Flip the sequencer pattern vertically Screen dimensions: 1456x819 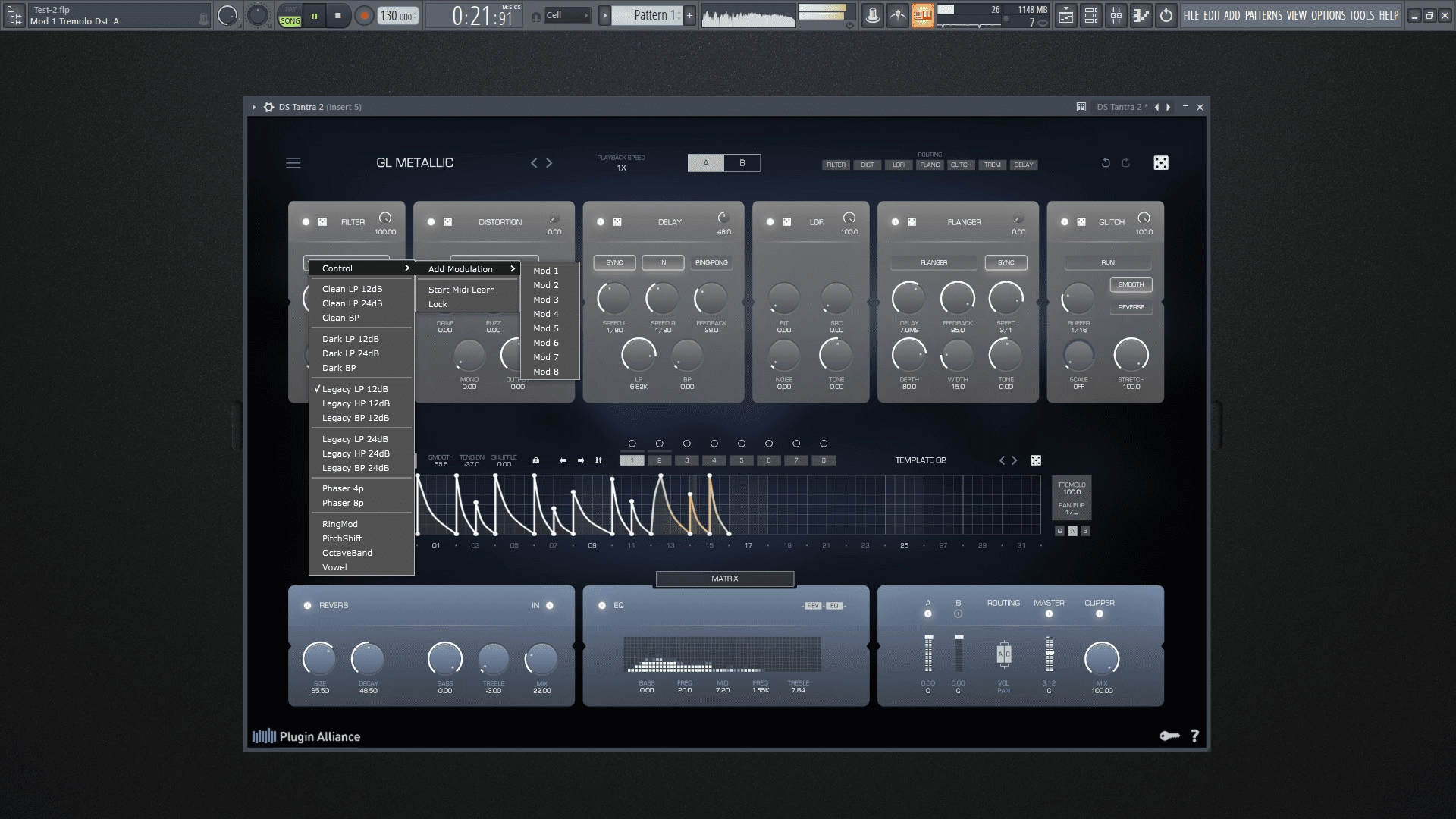click(598, 460)
